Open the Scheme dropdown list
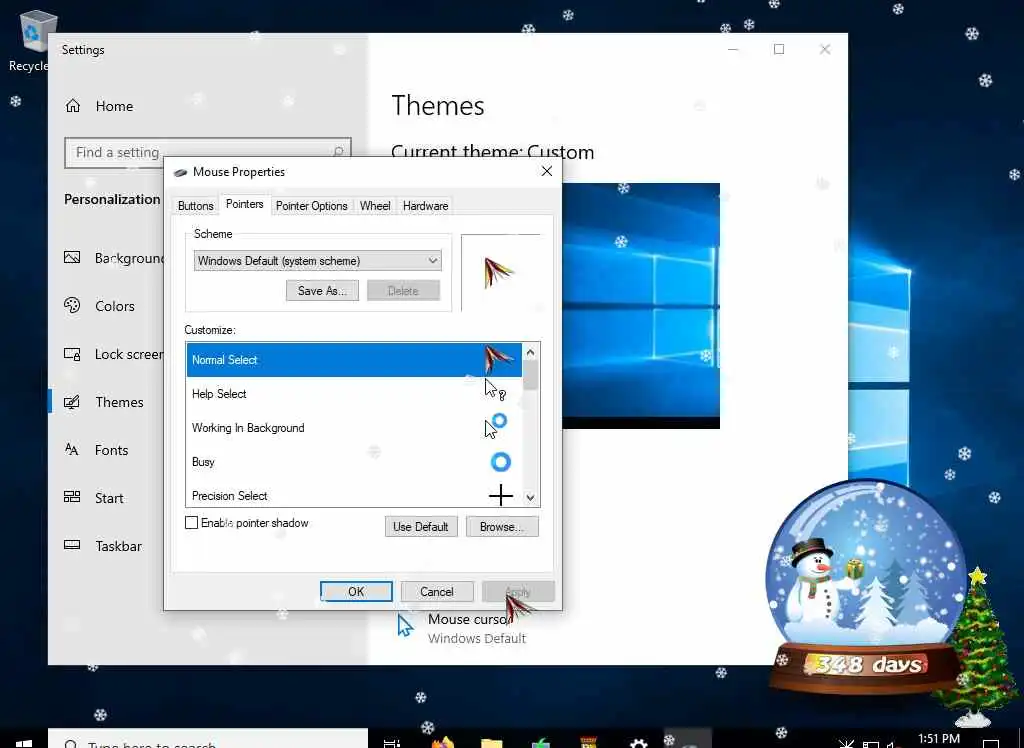This screenshot has width=1024, height=748. point(317,261)
